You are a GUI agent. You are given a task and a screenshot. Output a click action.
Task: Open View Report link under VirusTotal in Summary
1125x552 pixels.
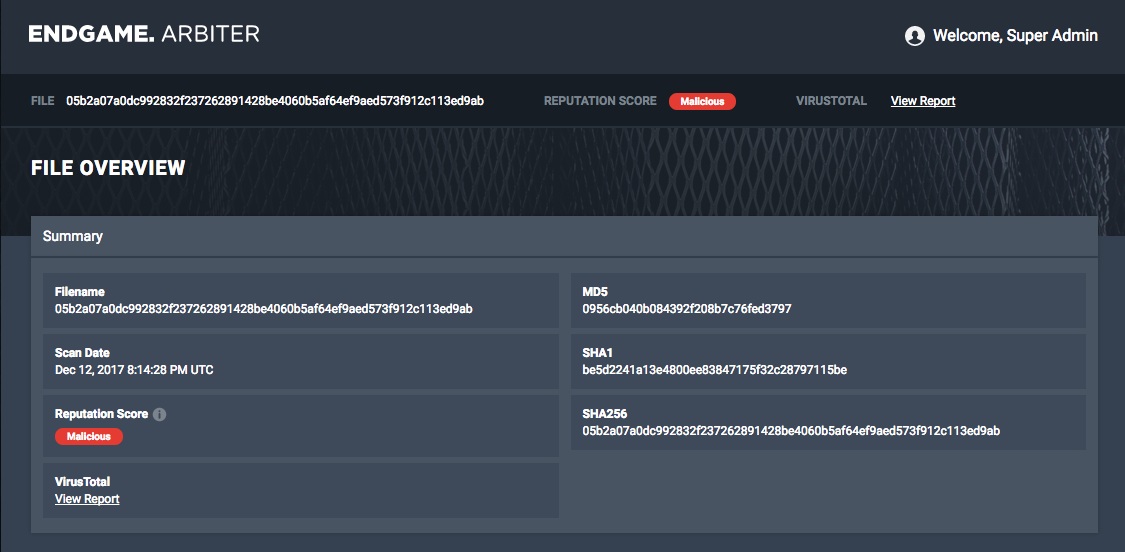click(87, 499)
